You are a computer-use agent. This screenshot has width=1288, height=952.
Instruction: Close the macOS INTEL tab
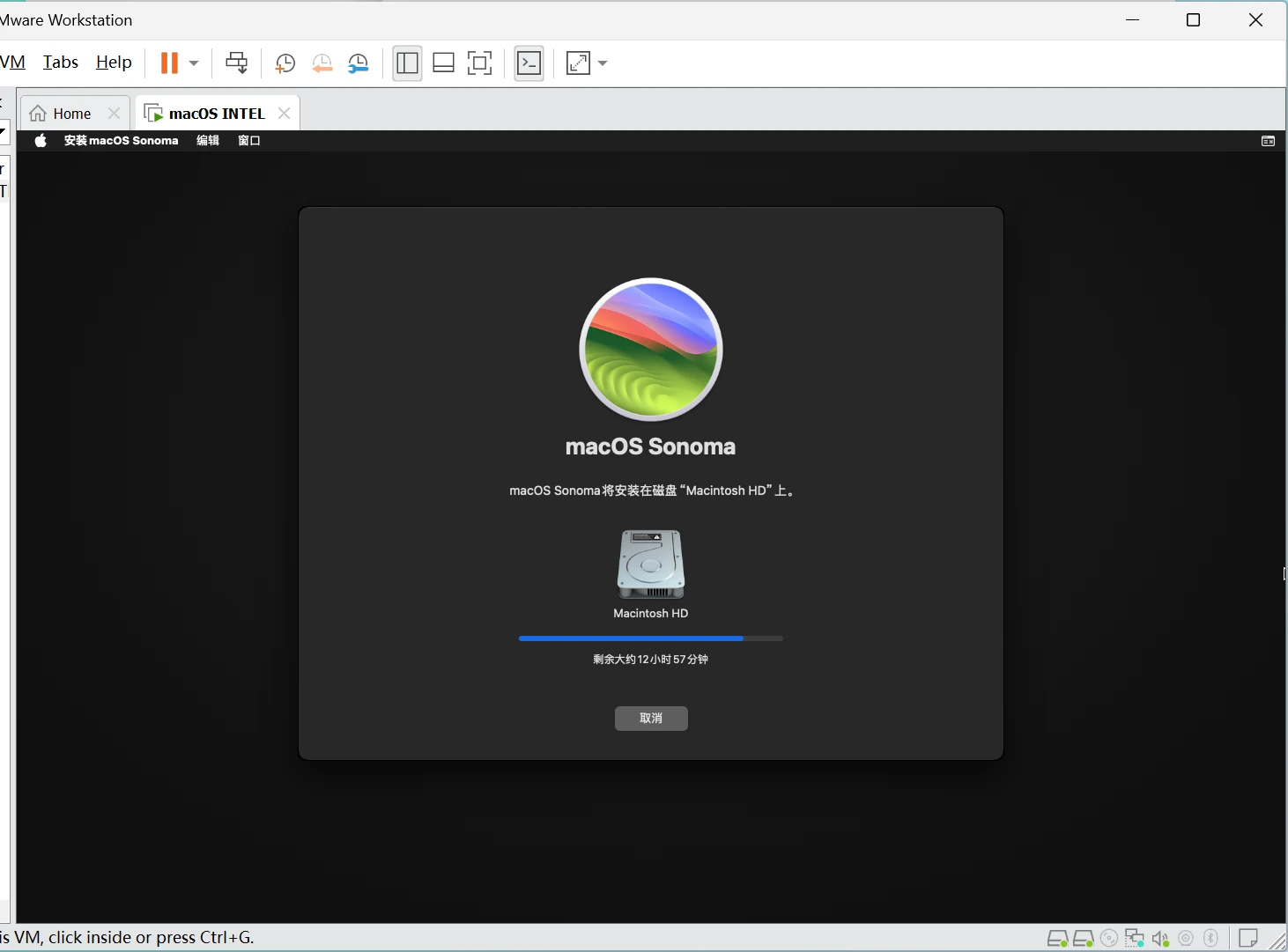[x=284, y=114]
